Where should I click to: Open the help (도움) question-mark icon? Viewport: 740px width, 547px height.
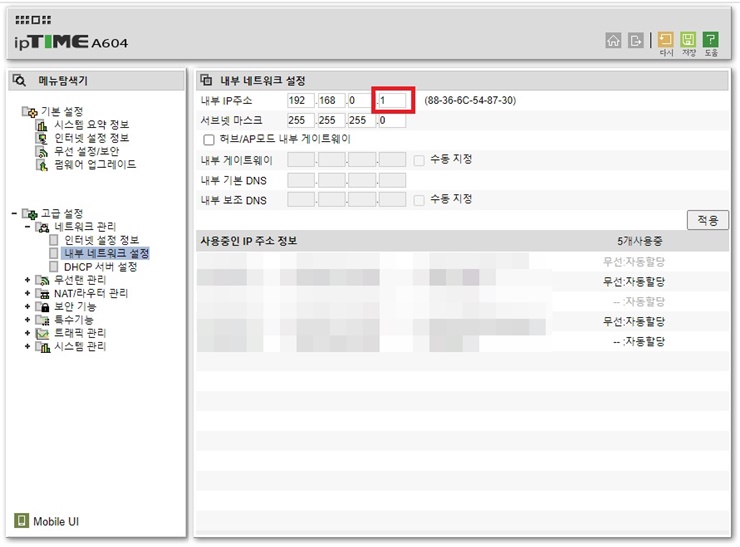click(710, 39)
